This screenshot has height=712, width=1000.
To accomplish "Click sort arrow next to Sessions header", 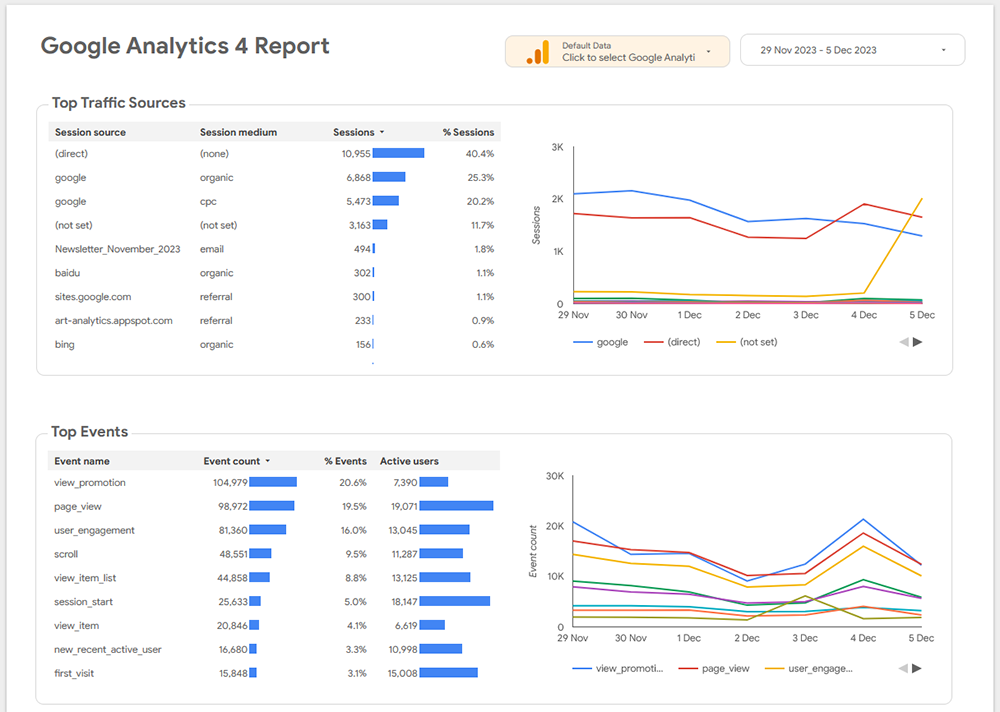I will [382, 132].
